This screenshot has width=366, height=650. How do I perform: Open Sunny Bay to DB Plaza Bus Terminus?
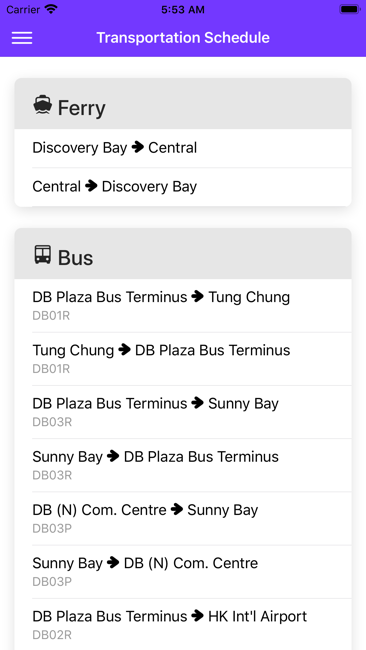pos(183,465)
